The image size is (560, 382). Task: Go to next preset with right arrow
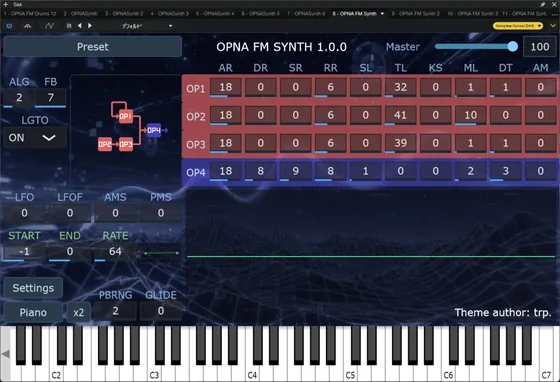point(90,26)
